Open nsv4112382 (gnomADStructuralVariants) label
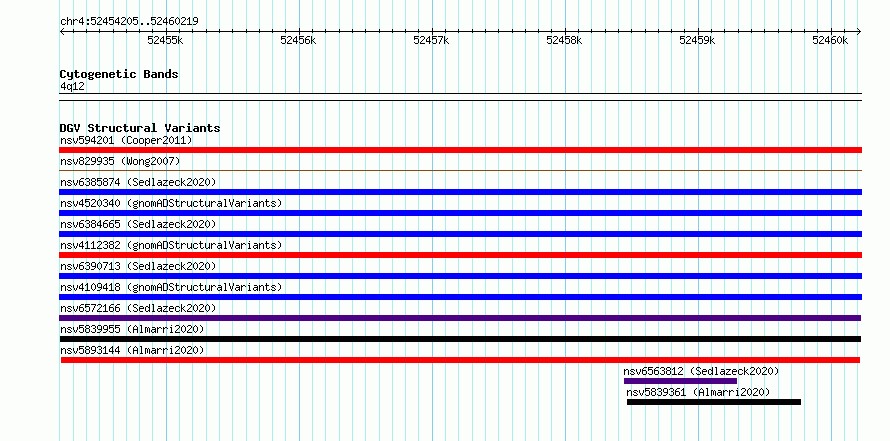 [x=171, y=245]
